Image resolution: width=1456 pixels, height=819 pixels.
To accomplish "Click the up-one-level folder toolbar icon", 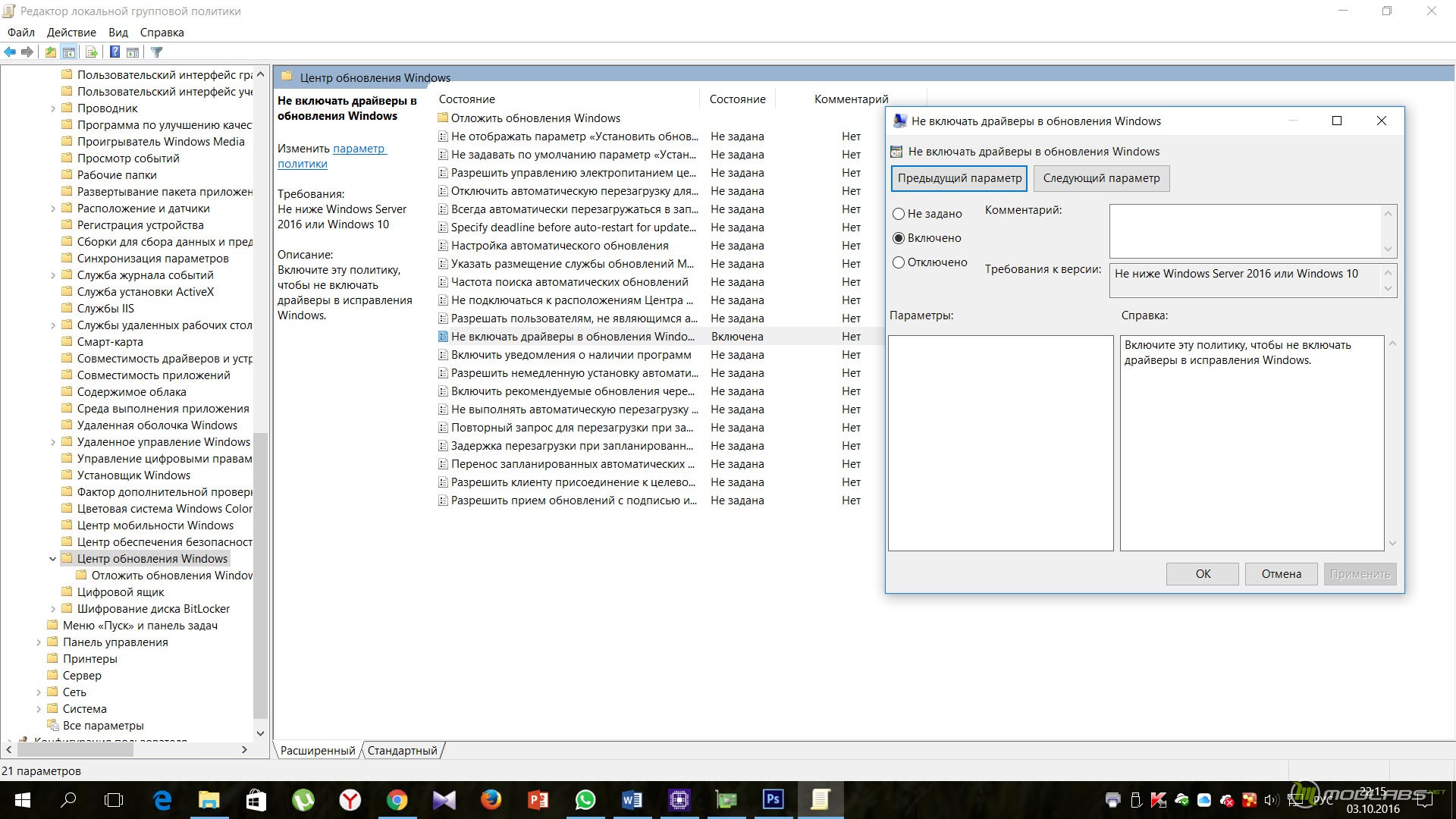I will (x=50, y=52).
